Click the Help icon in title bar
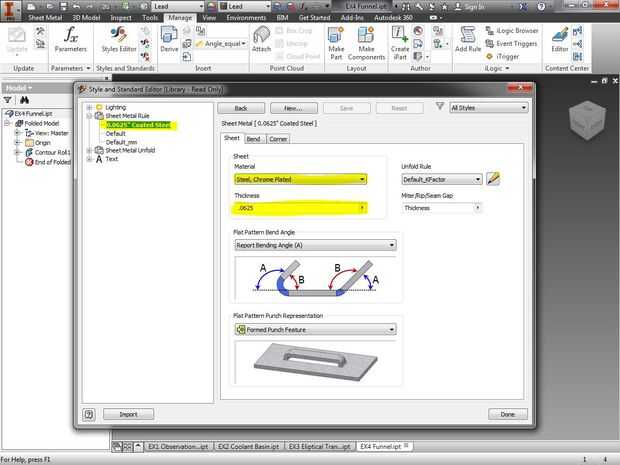The image size is (620, 465). (541, 6)
